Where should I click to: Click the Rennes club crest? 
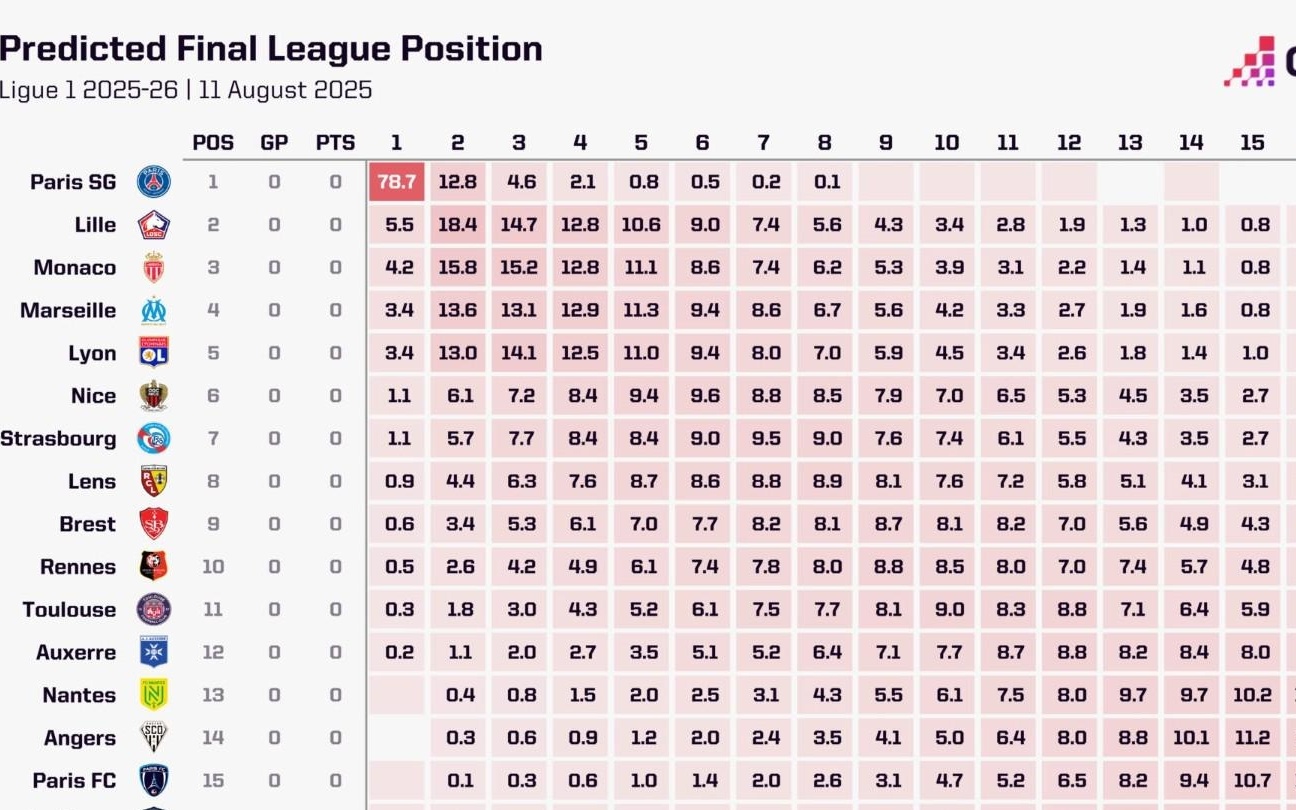pyautogui.click(x=154, y=567)
